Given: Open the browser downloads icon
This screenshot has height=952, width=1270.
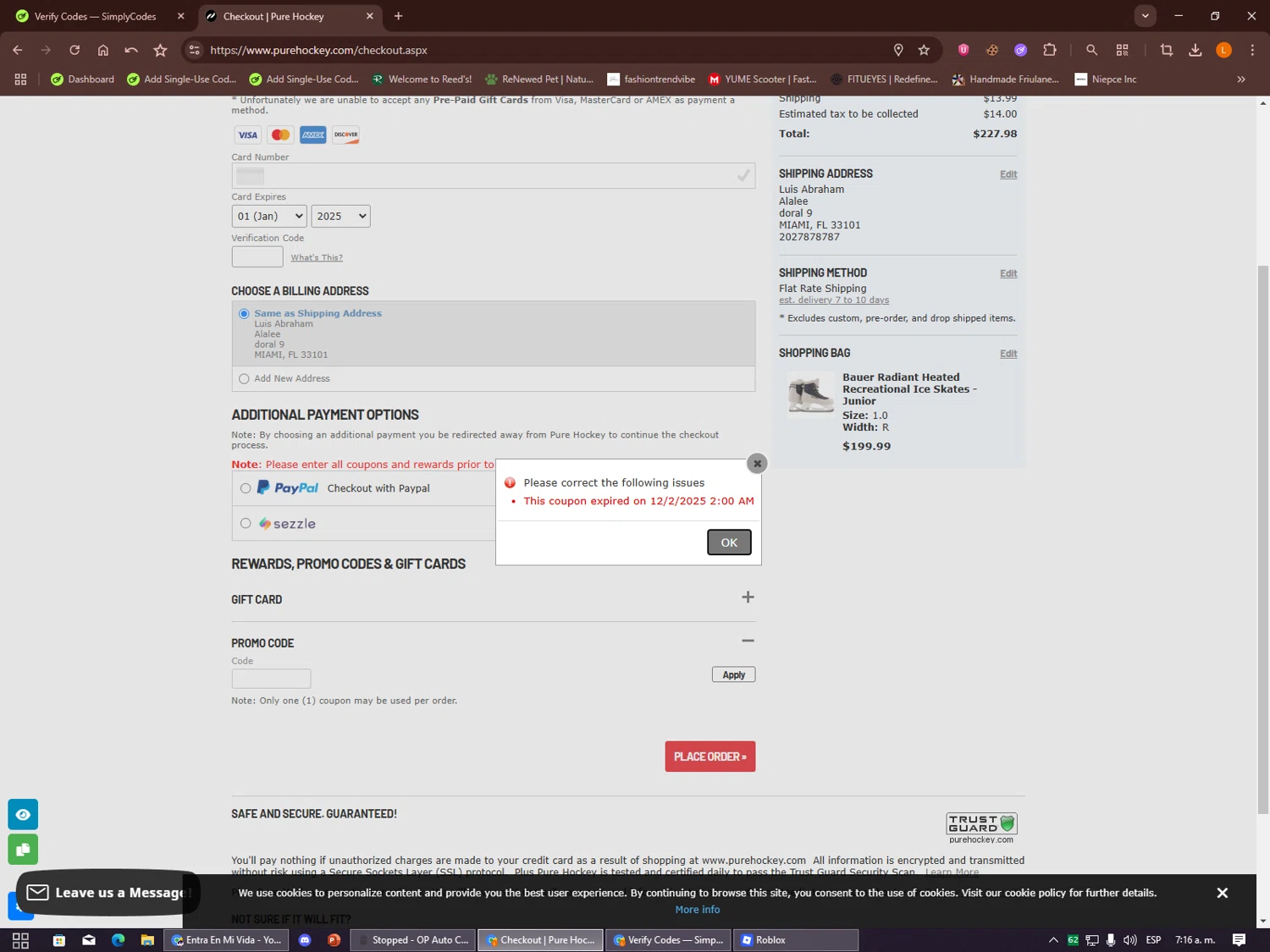Looking at the screenshot, I should [1195, 50].
